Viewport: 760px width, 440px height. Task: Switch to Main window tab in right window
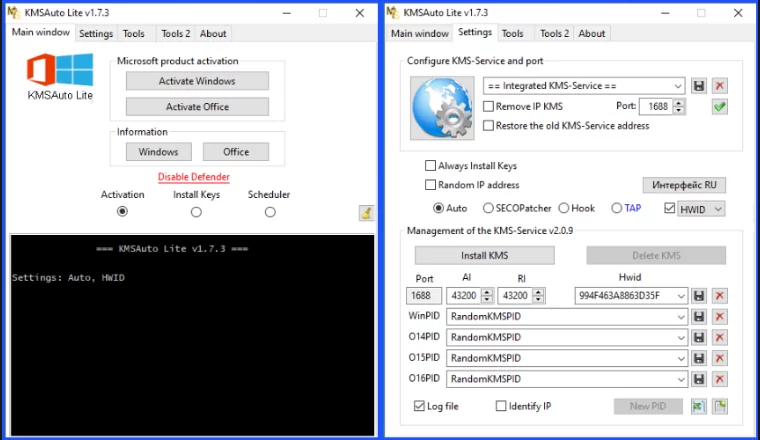coord(420,33)
